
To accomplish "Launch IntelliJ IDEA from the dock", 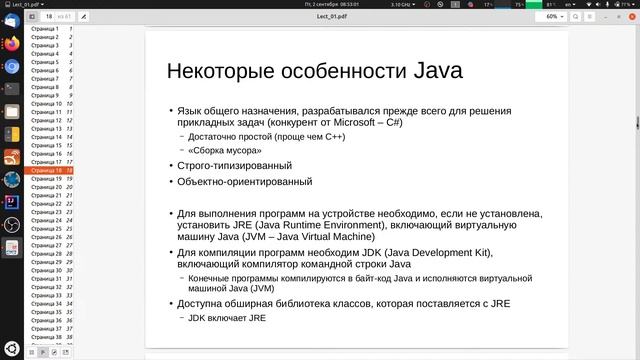I will tap(12, 202).
